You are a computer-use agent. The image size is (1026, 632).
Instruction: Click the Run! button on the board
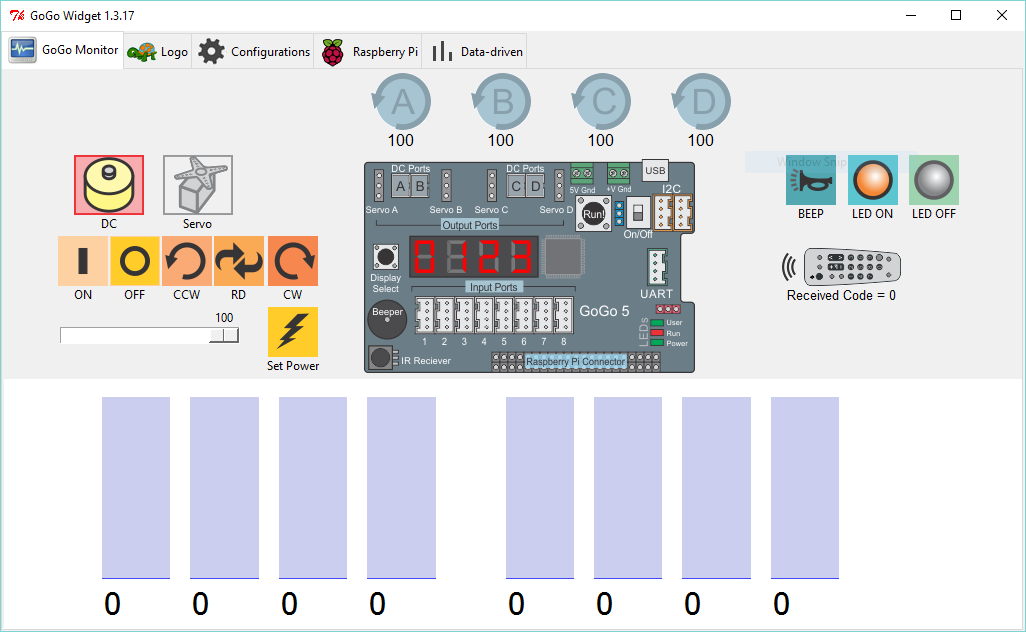click(x=593, y=213)
